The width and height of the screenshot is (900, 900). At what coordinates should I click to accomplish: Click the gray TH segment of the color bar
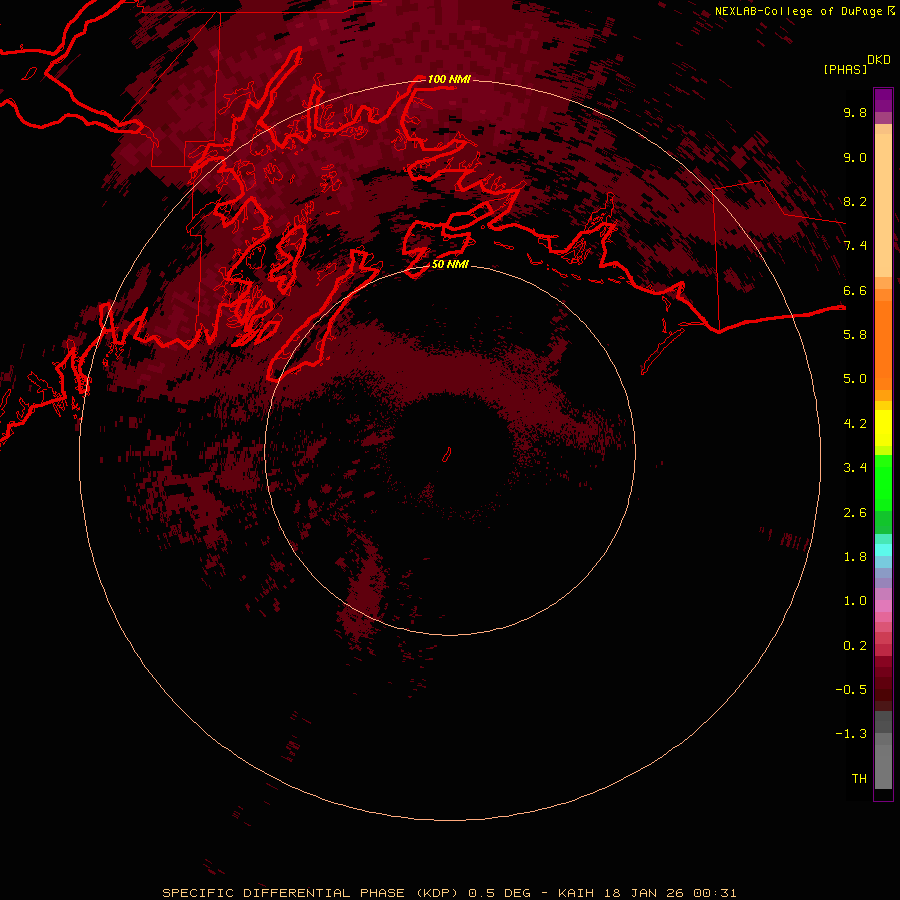(883, 766)
